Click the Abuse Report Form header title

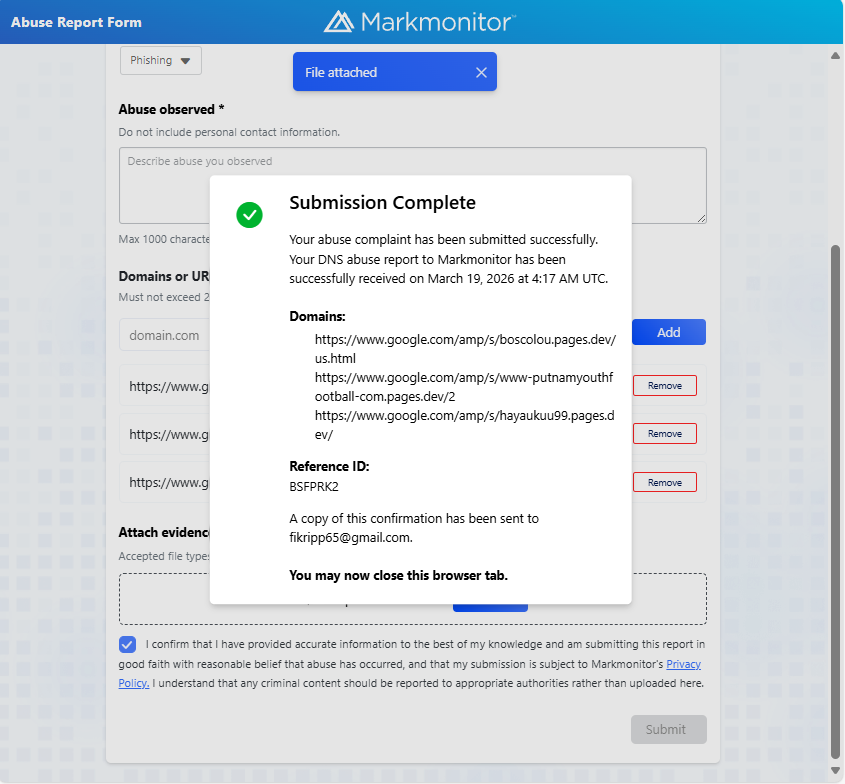[77, 22]
